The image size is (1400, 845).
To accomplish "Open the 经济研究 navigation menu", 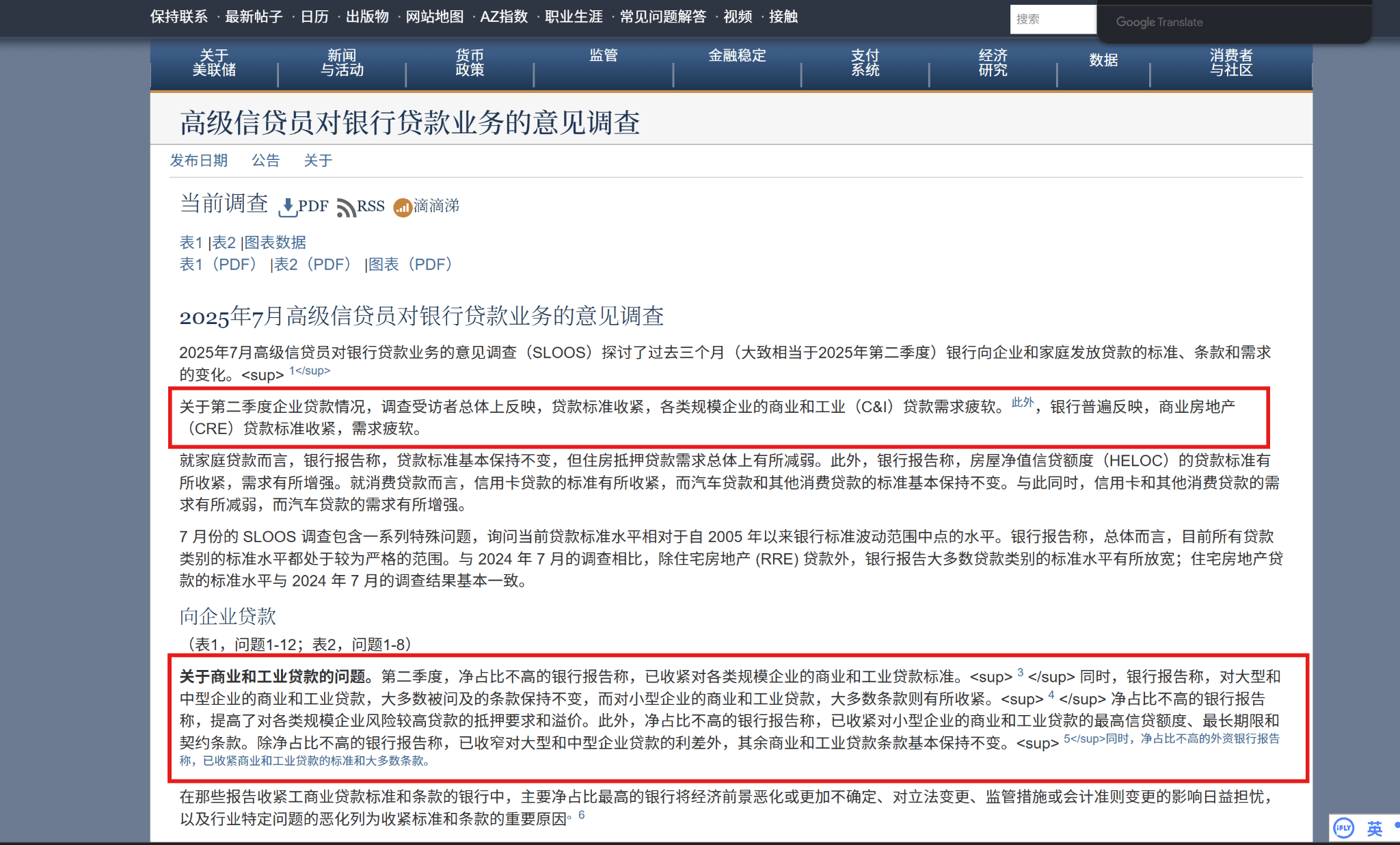I will coord(993,62).
